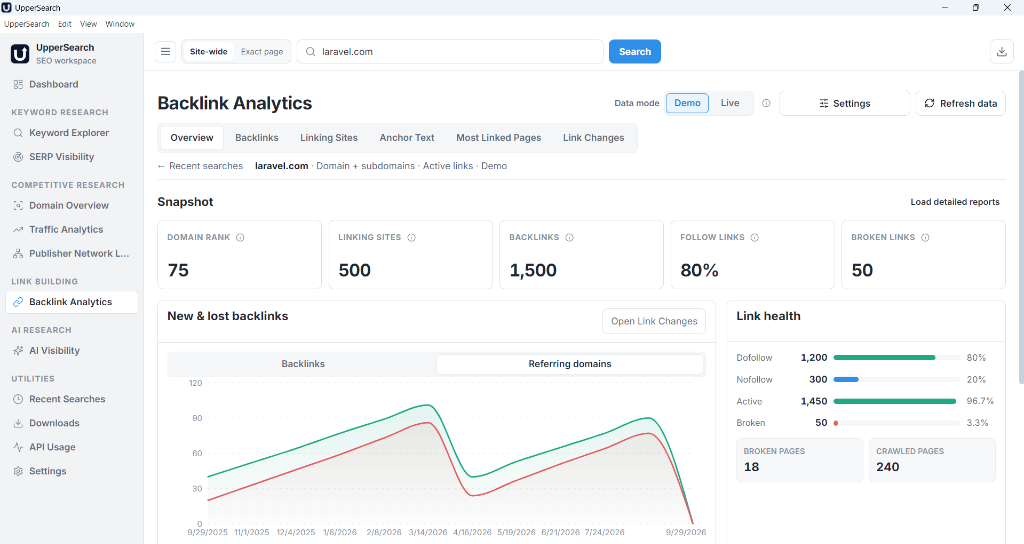Go back to Recent searches link
This screenshot has height=544, width=1024.
tap(200, 166)
